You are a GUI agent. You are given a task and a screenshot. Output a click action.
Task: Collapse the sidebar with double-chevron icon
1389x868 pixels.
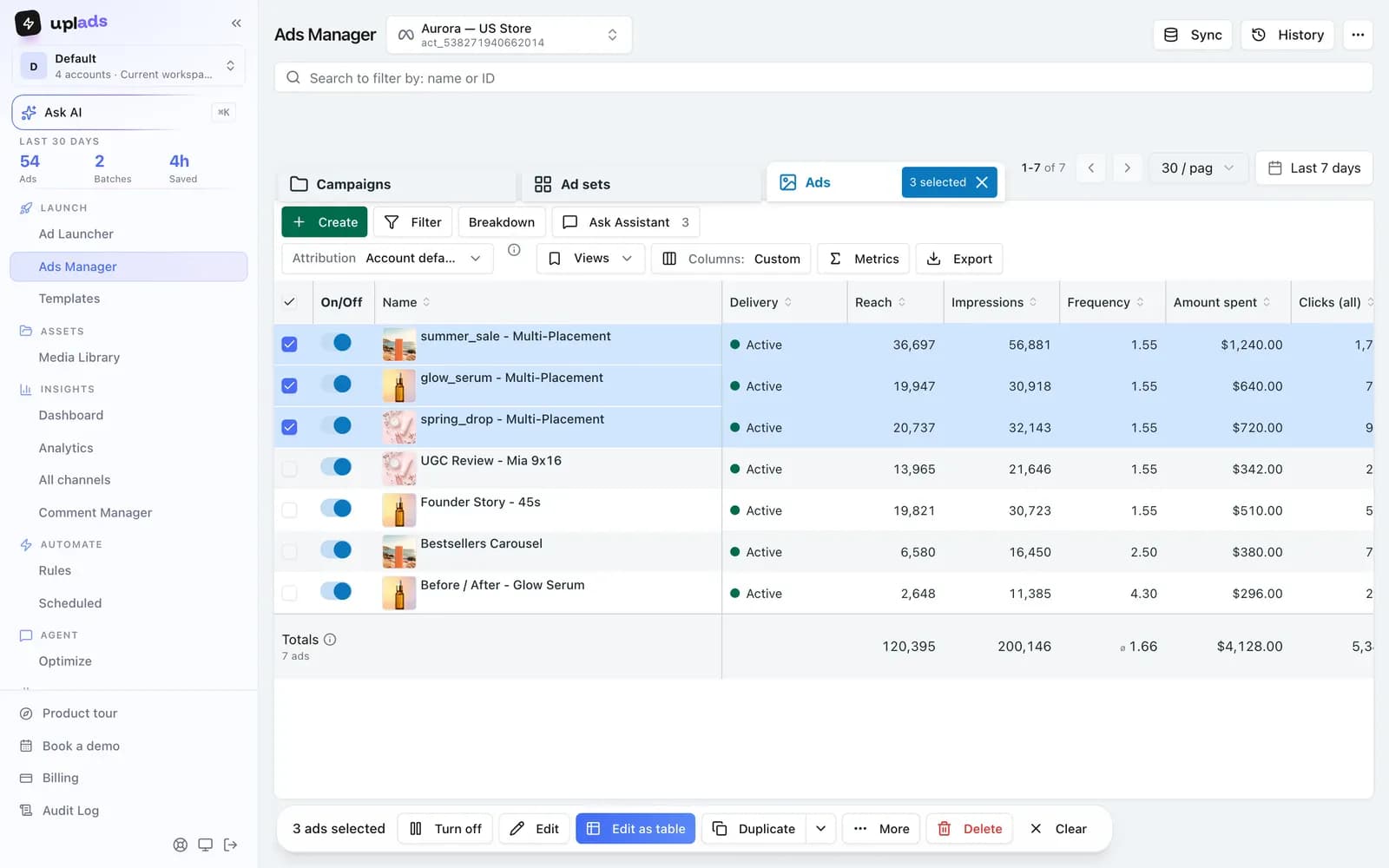236,23
